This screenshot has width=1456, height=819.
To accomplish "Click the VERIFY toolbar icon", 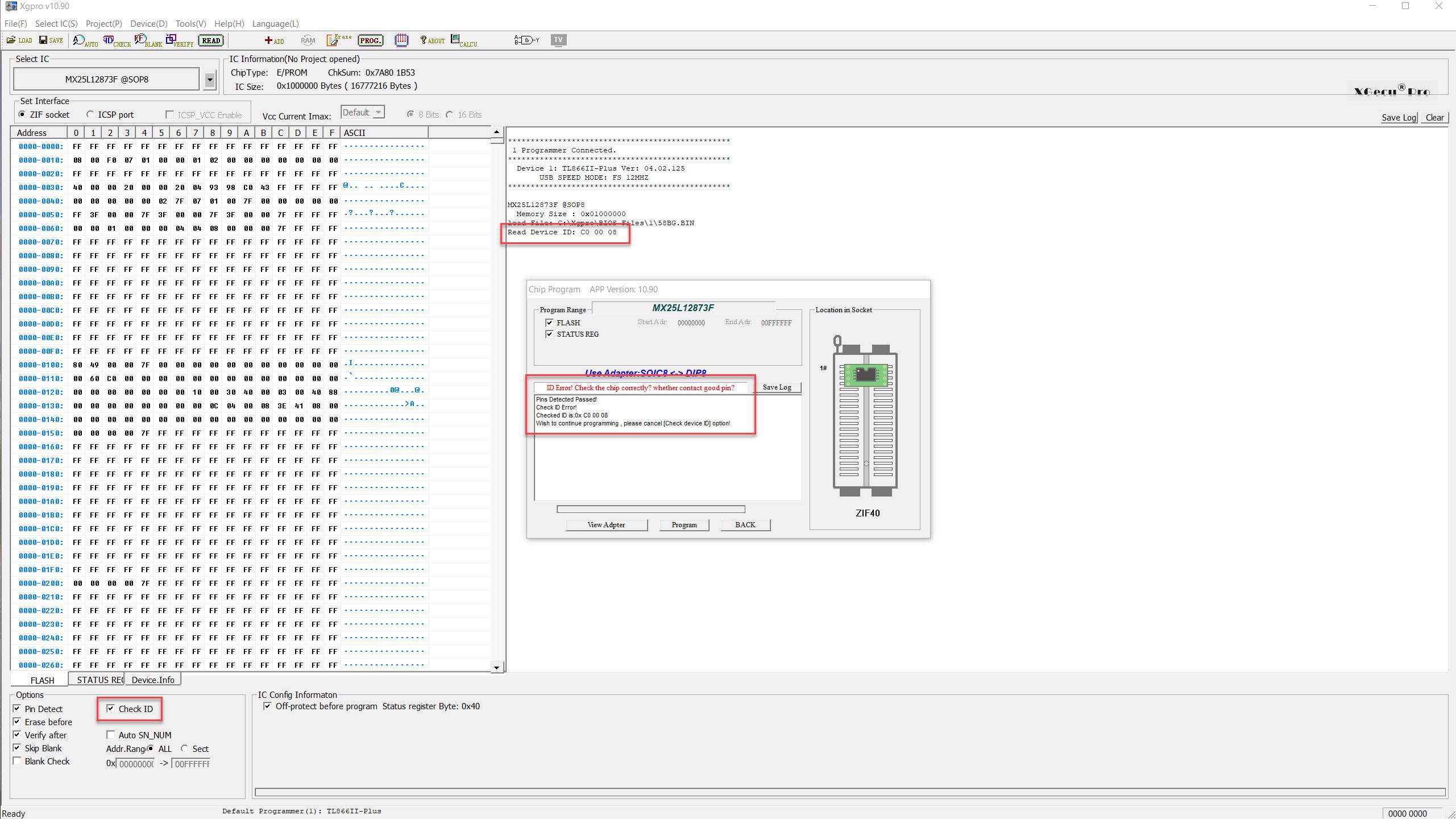I will [x=179, y=40].
